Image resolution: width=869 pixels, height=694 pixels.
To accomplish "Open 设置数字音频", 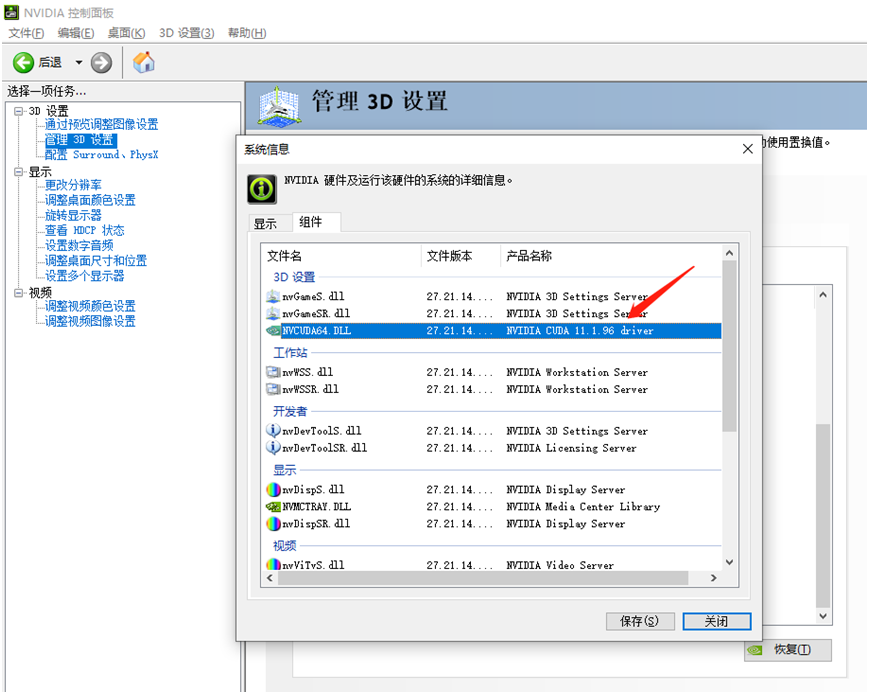I will point(79,246).
